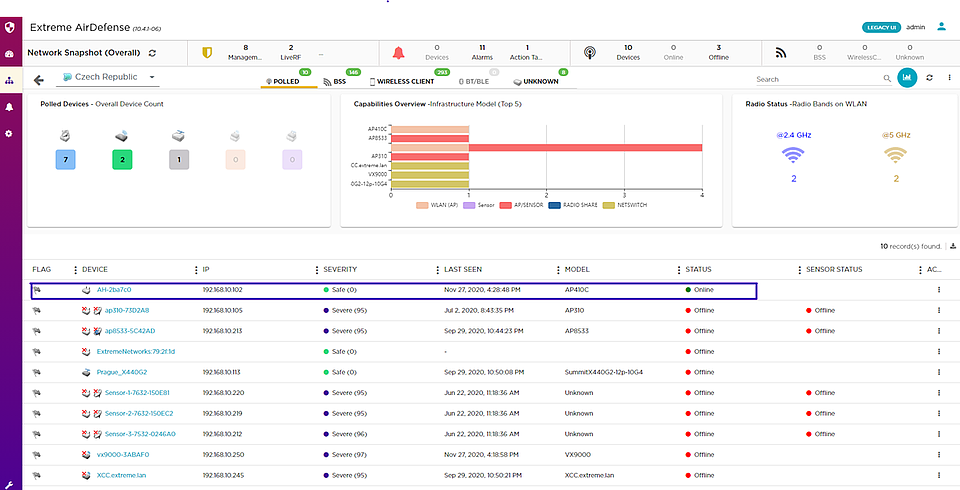Image resolution: width=960 pixels, height=490 pixels.
Task: Open device link Prague_X440G2
Action: coord(122,372)
